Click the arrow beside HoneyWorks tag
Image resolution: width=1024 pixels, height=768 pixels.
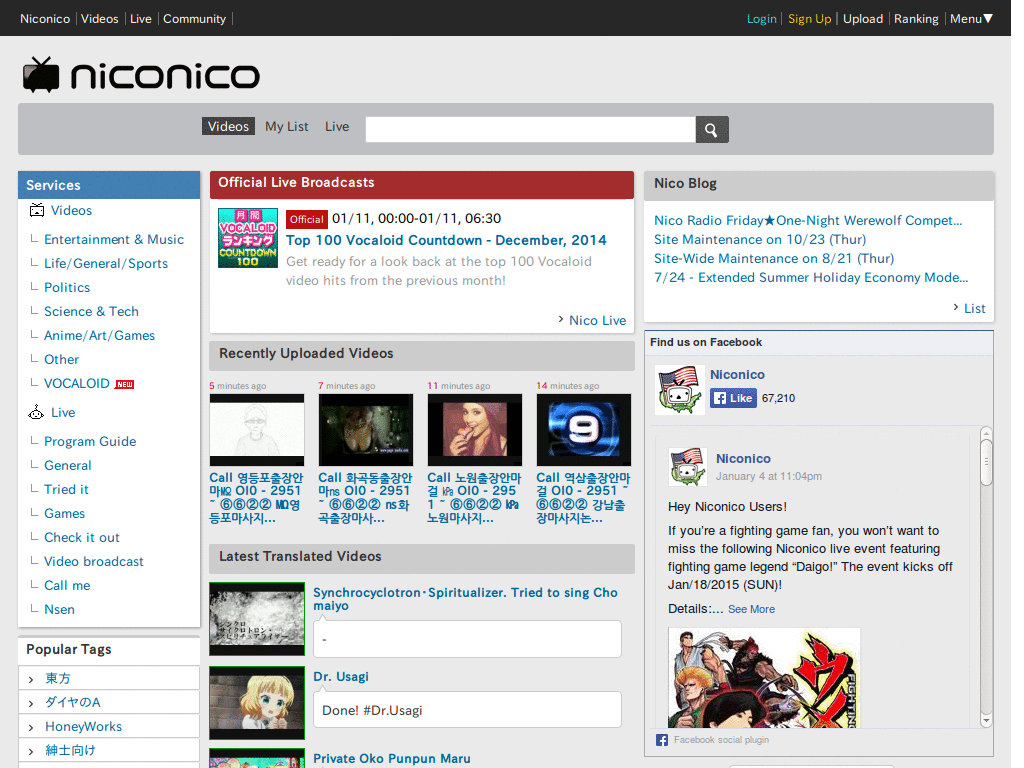point(31,728)
